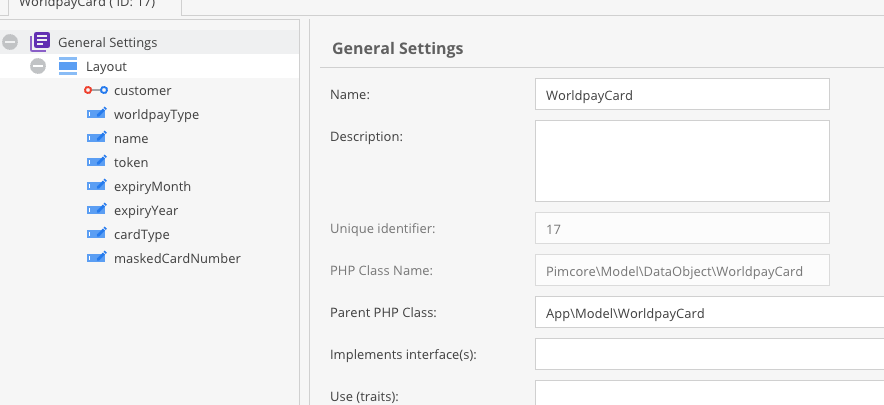Select the customer field in tree
This screenshot has width=884, height=405.
pos(143,90)
